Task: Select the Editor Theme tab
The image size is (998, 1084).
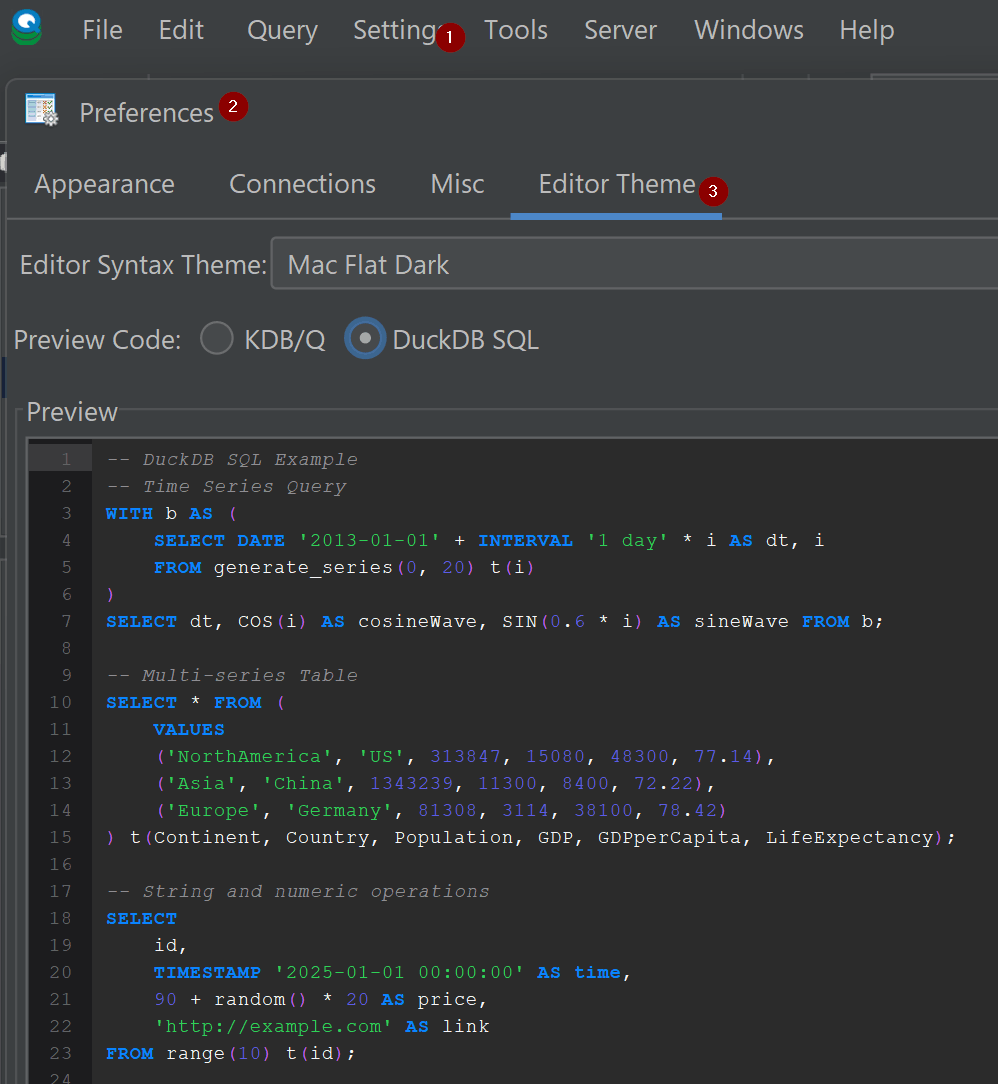Action: (x=616, y=184)
